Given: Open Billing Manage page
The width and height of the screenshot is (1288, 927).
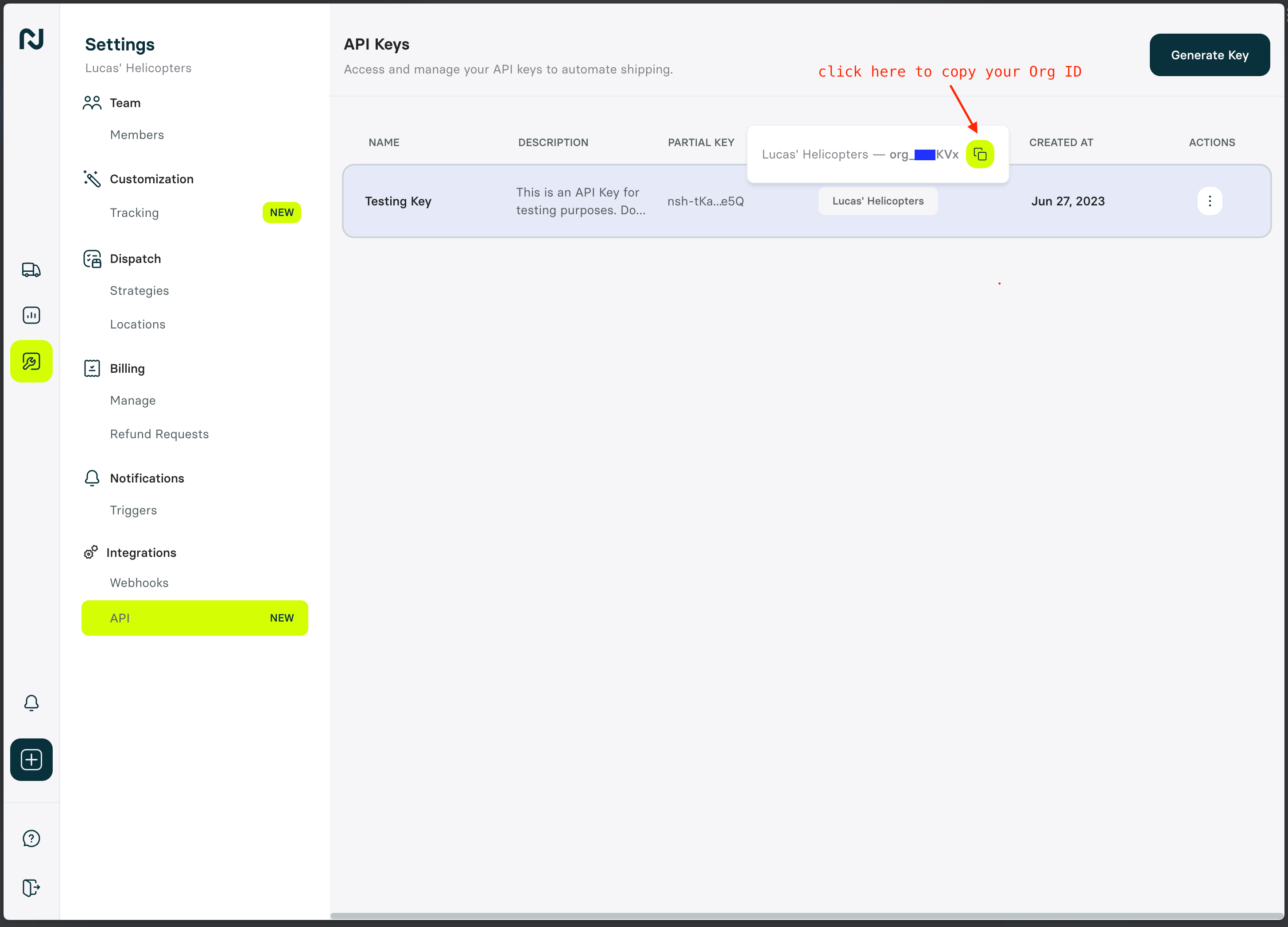Looking at the screenshot, I should (x=133, y=400).
